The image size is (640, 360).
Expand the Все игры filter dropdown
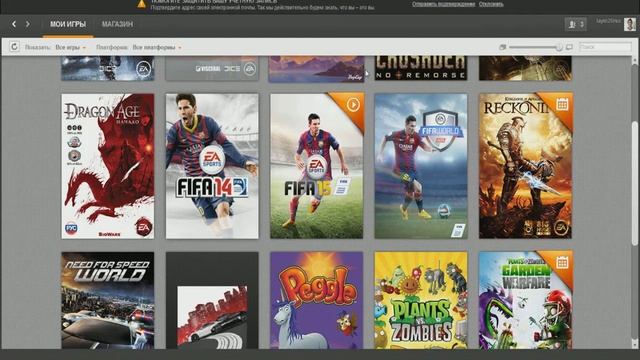tap(71, 47)
